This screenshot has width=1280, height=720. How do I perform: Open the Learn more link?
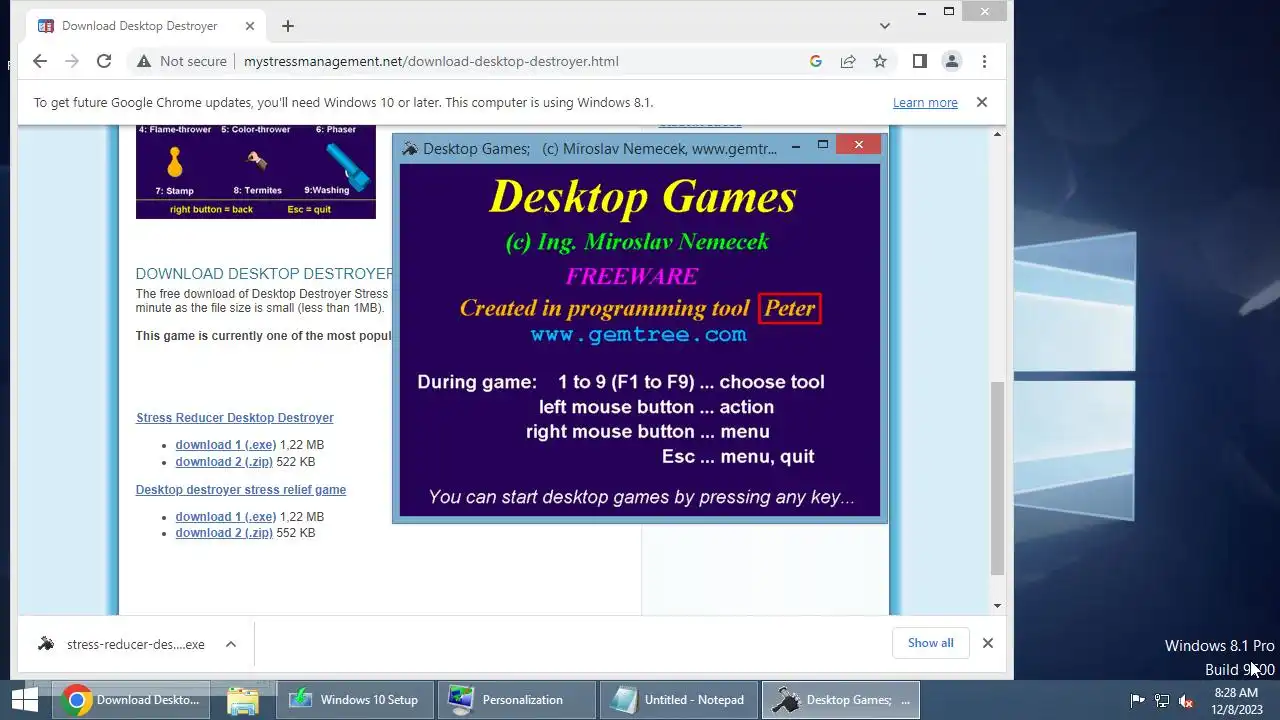[x=925, y=102]
